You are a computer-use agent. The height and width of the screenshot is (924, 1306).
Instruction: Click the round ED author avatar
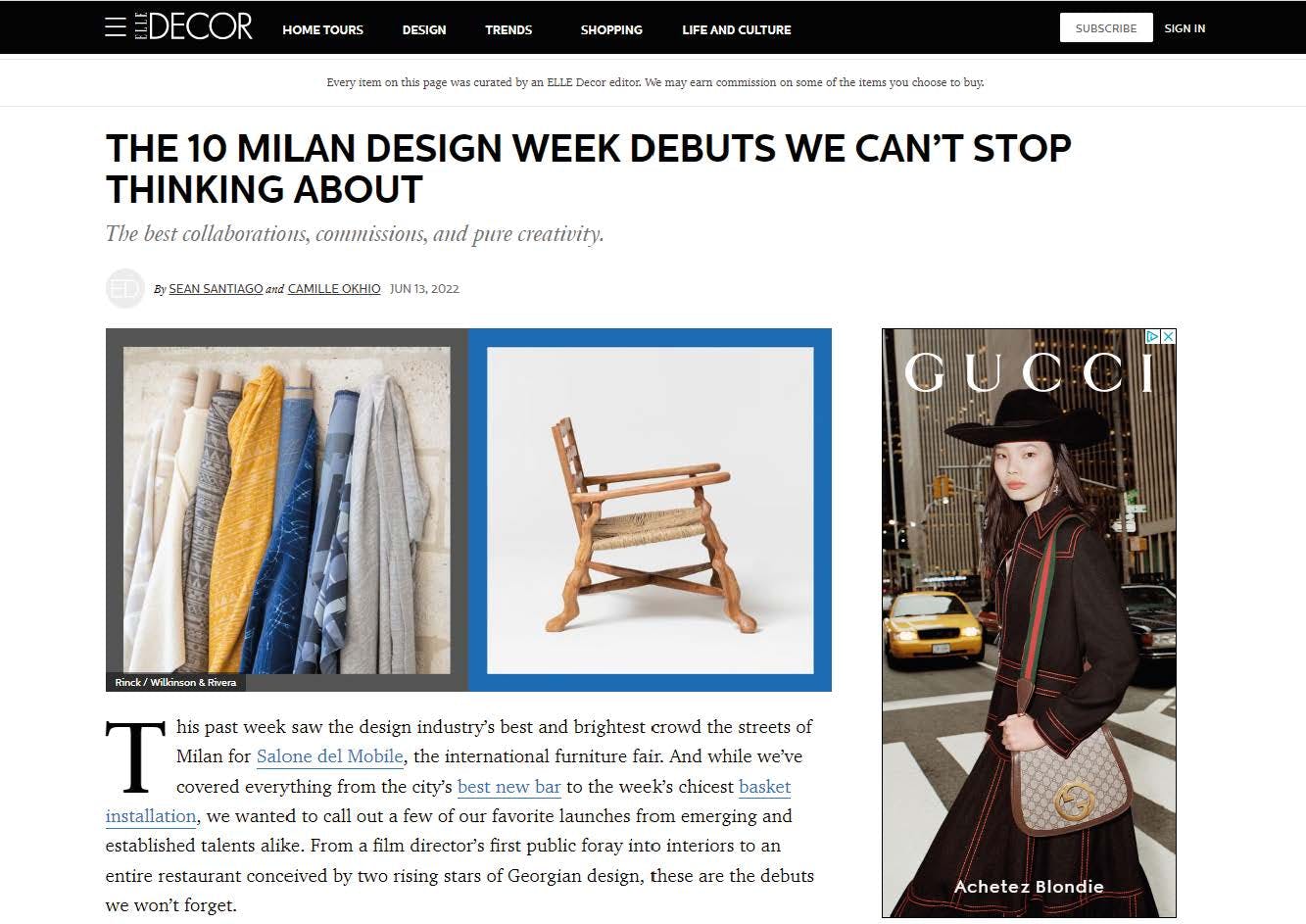(x=124, y=288)
